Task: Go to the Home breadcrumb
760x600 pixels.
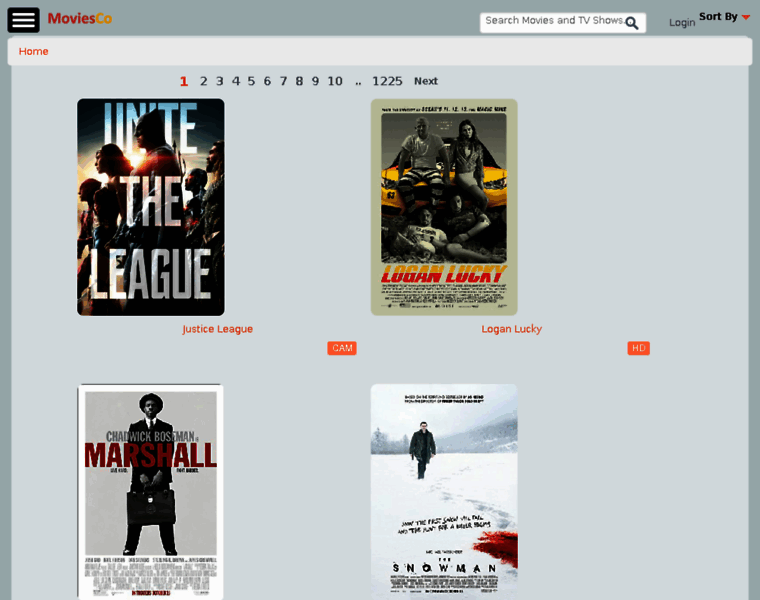Action: (x=33, y=51)
